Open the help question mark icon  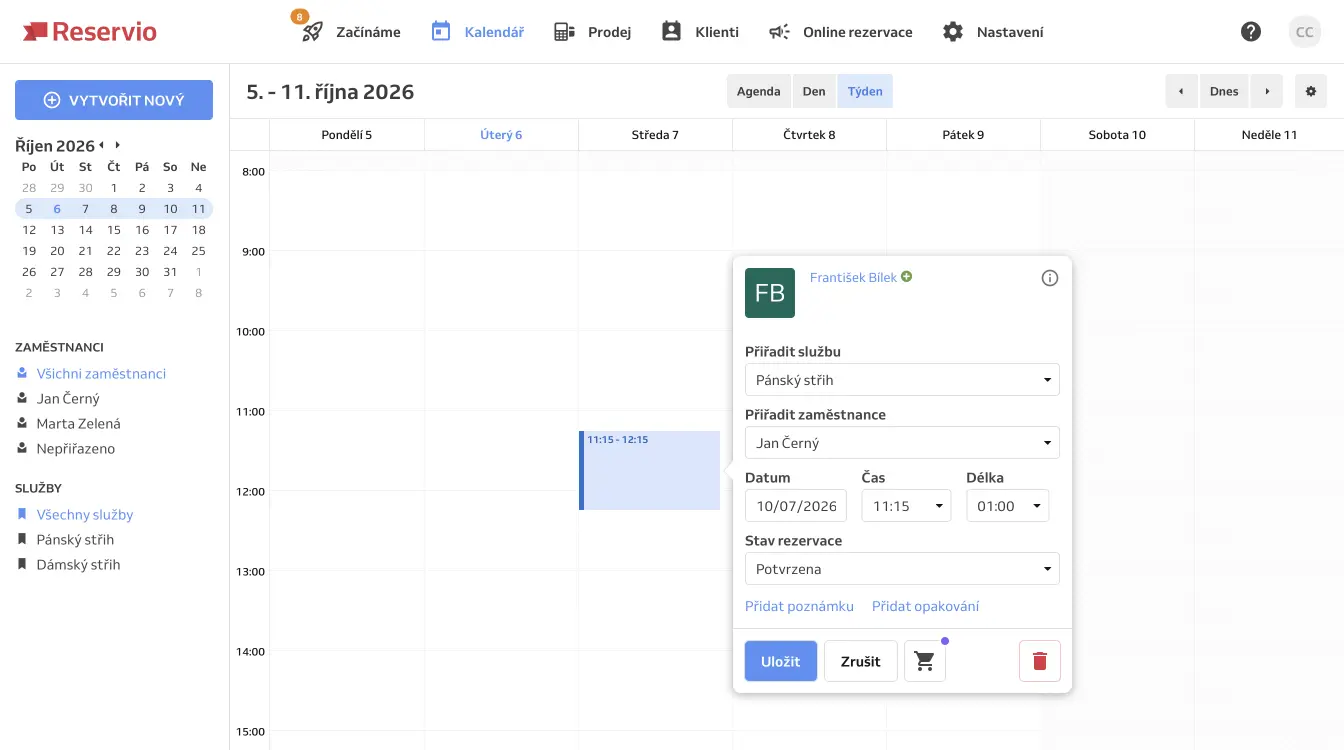[1251, 32]
